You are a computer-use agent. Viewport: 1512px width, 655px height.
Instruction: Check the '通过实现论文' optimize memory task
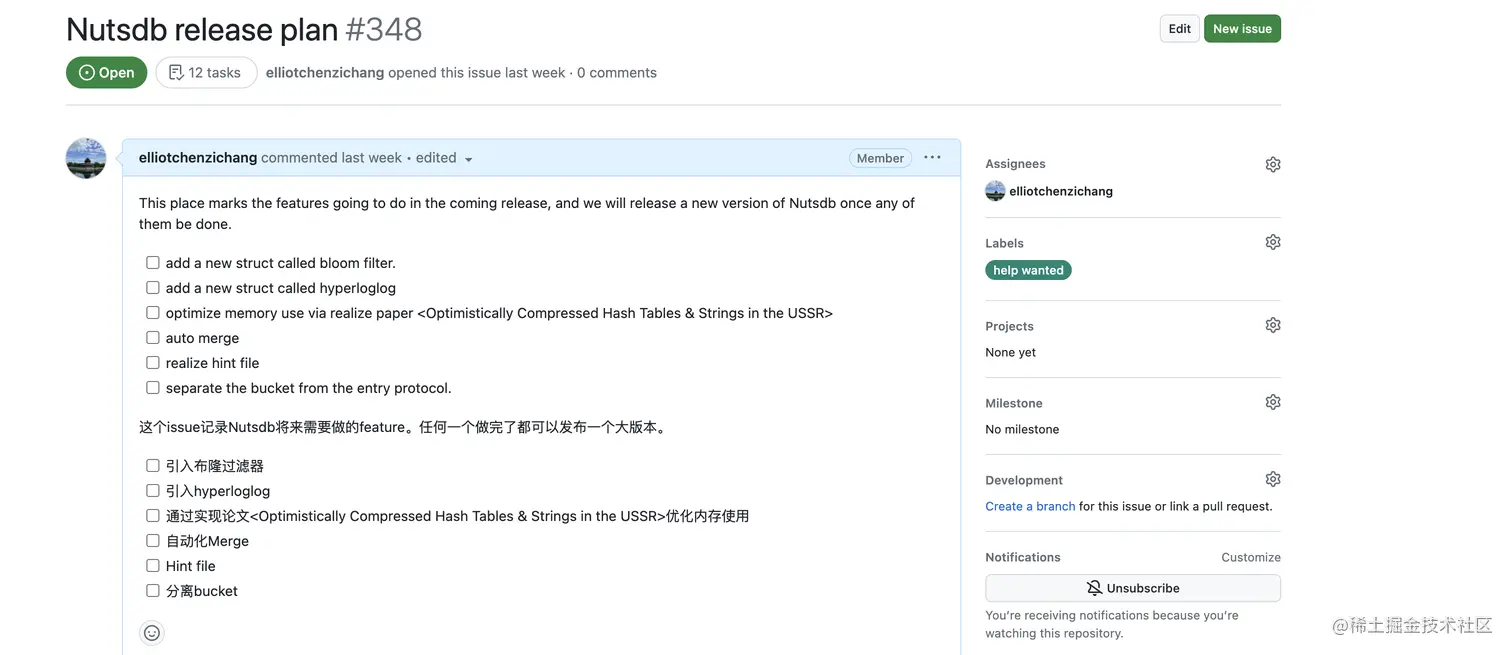pyautogui.click(x=153, y=516)
